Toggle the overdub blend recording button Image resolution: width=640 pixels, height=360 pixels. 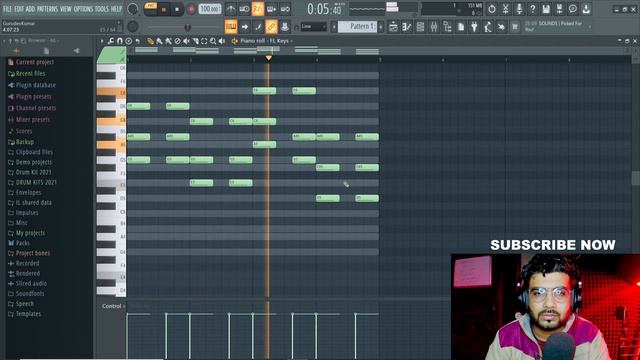271,9
